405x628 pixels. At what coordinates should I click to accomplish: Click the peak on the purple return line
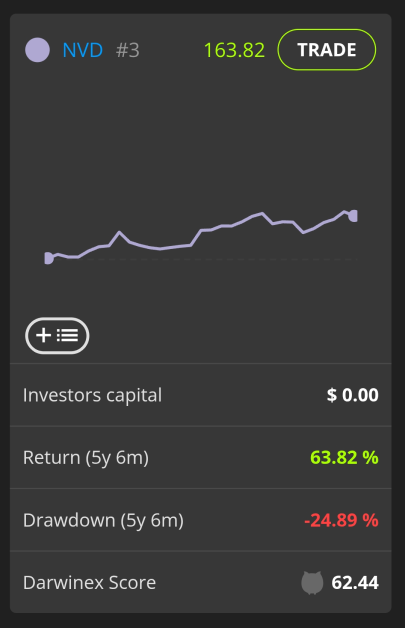pyautogui.click(x=262, y=213)
